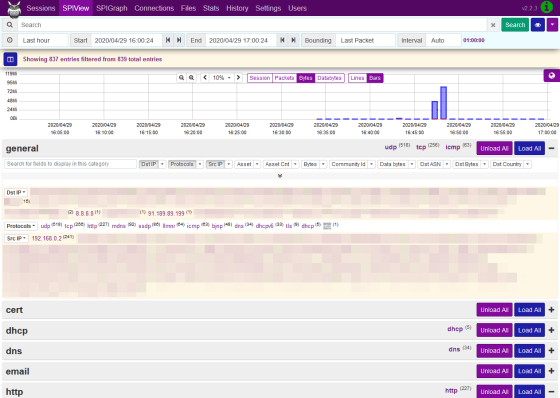Viewport: 560px width, 398px height.
Task: Expand the cert category with plus icon
Action: pyautogui.click(x=552, y=310)
